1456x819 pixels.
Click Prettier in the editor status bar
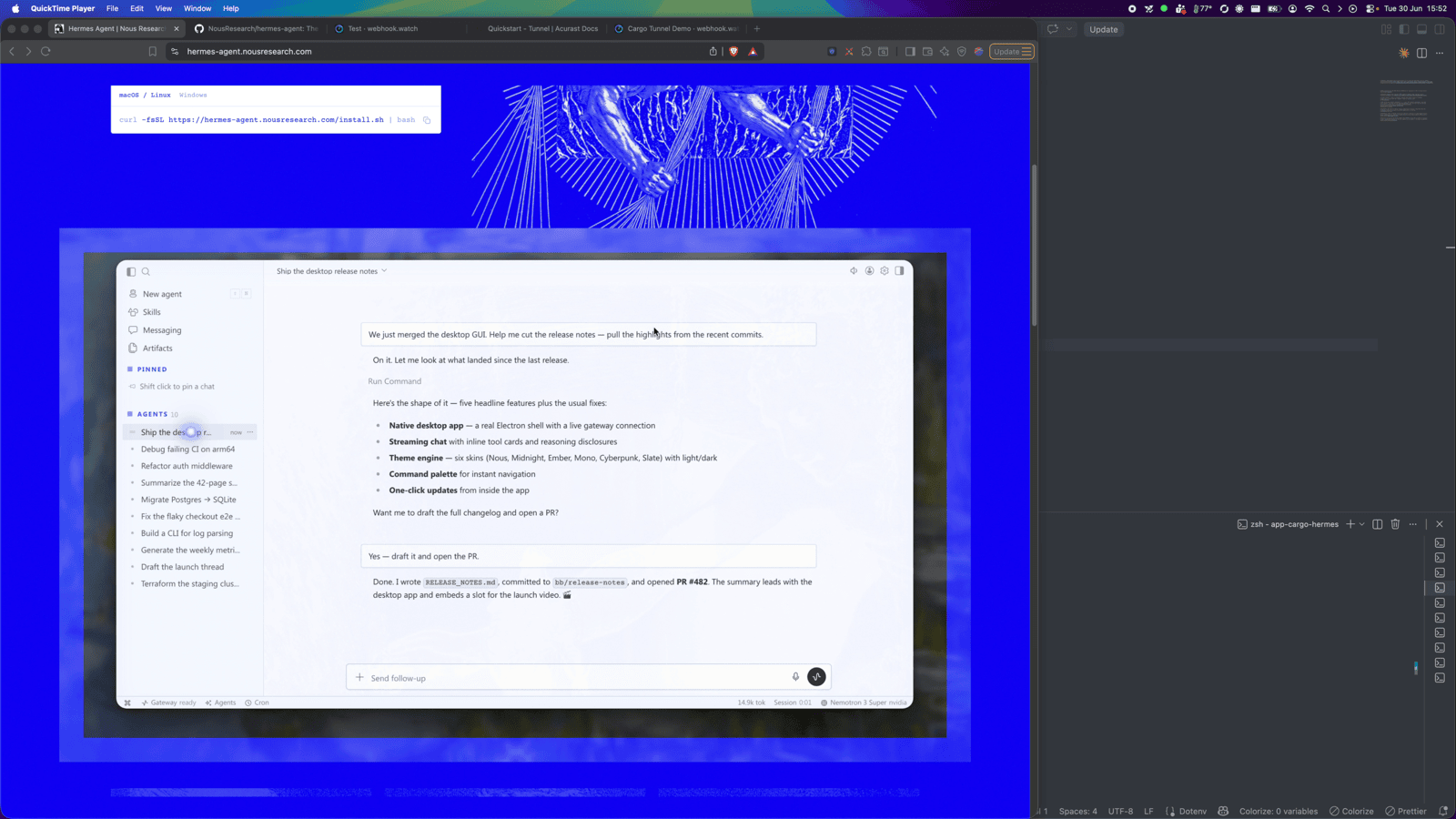1406,811
